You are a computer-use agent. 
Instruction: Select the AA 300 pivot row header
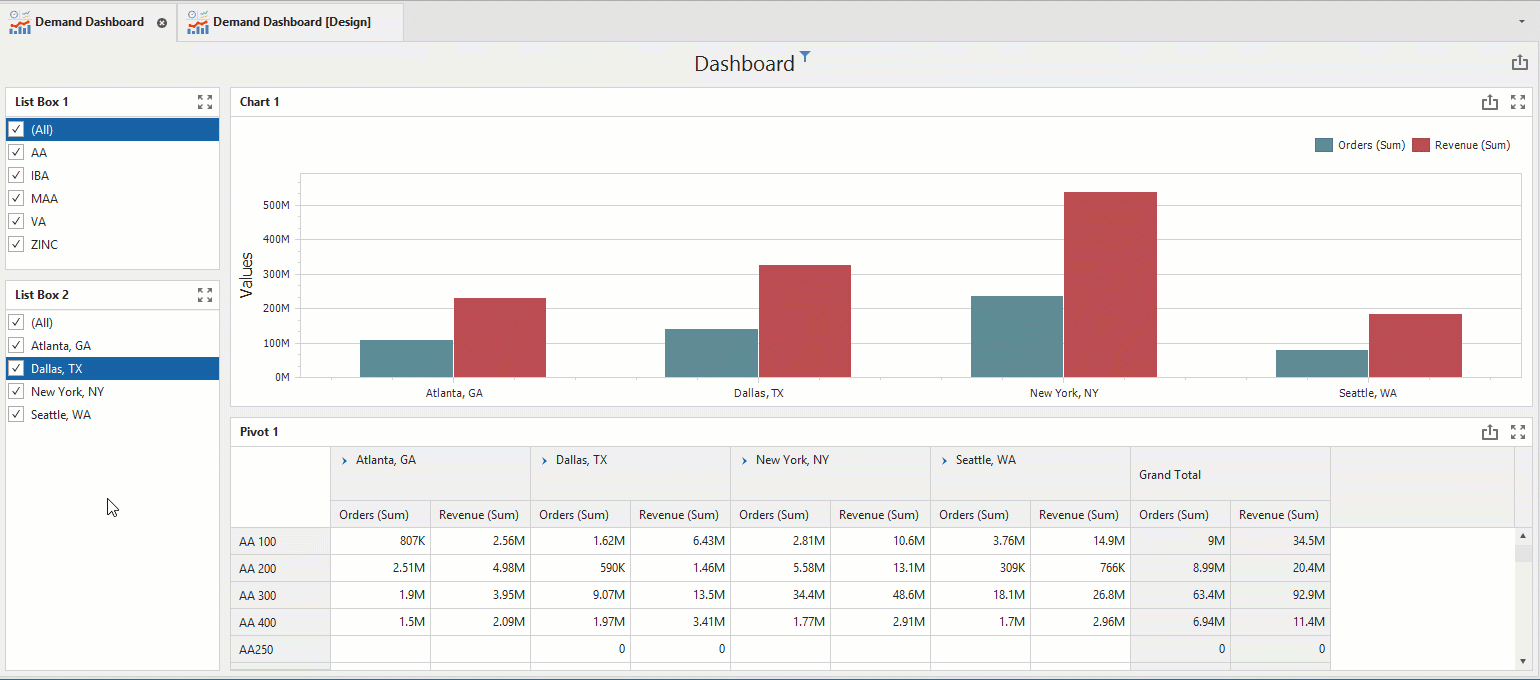click(280, 596)
